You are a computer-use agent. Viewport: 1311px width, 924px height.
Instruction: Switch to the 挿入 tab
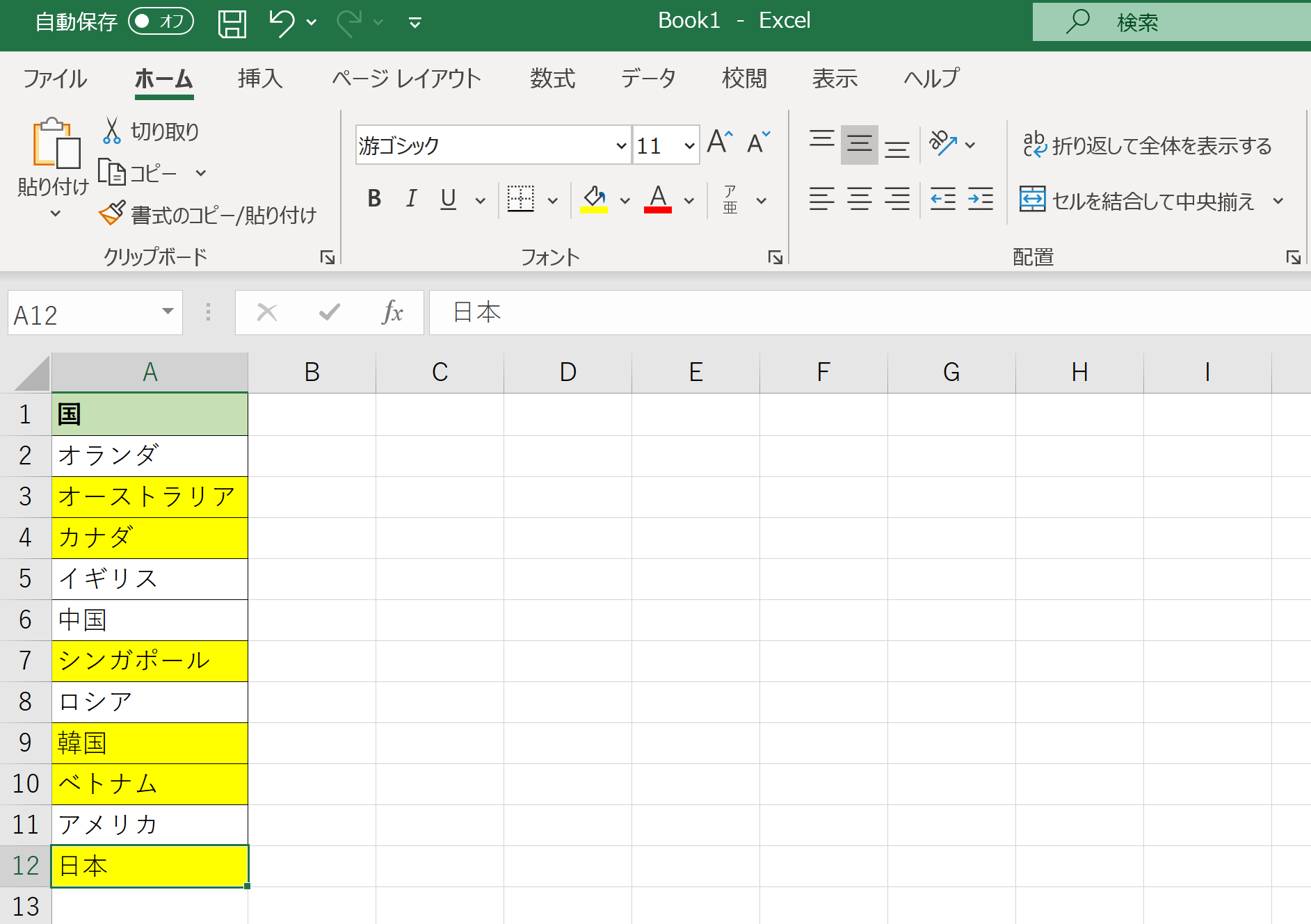(x=260, y=79)
